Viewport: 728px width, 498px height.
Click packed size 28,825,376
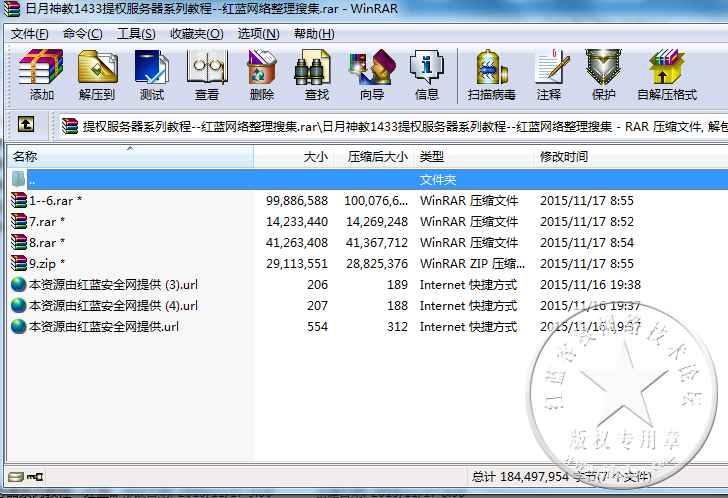click(377, 264)
